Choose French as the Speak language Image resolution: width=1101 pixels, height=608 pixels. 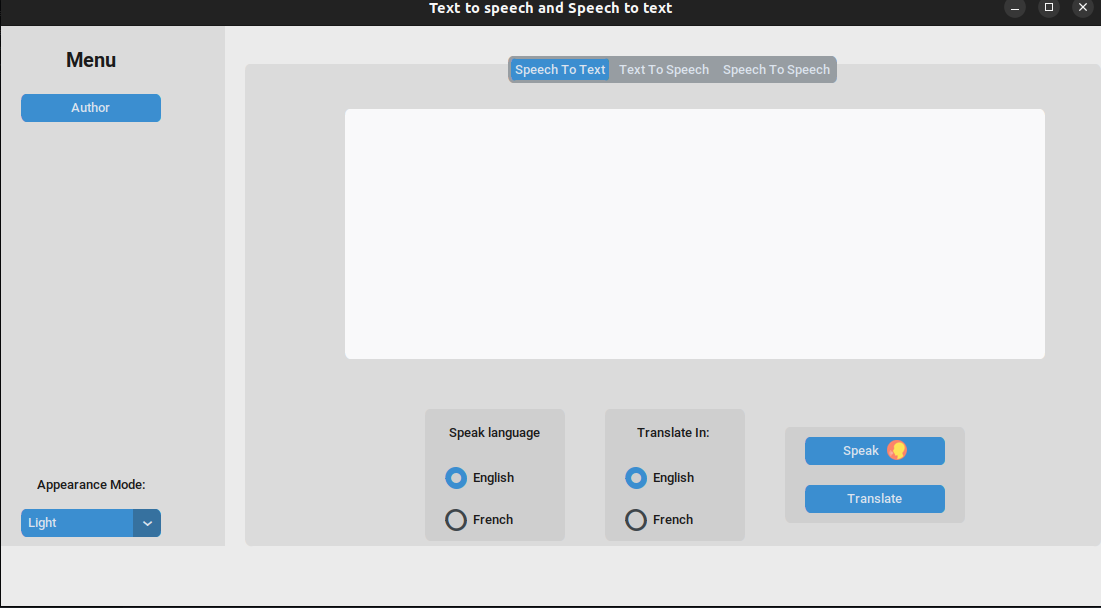coord(456,520)
